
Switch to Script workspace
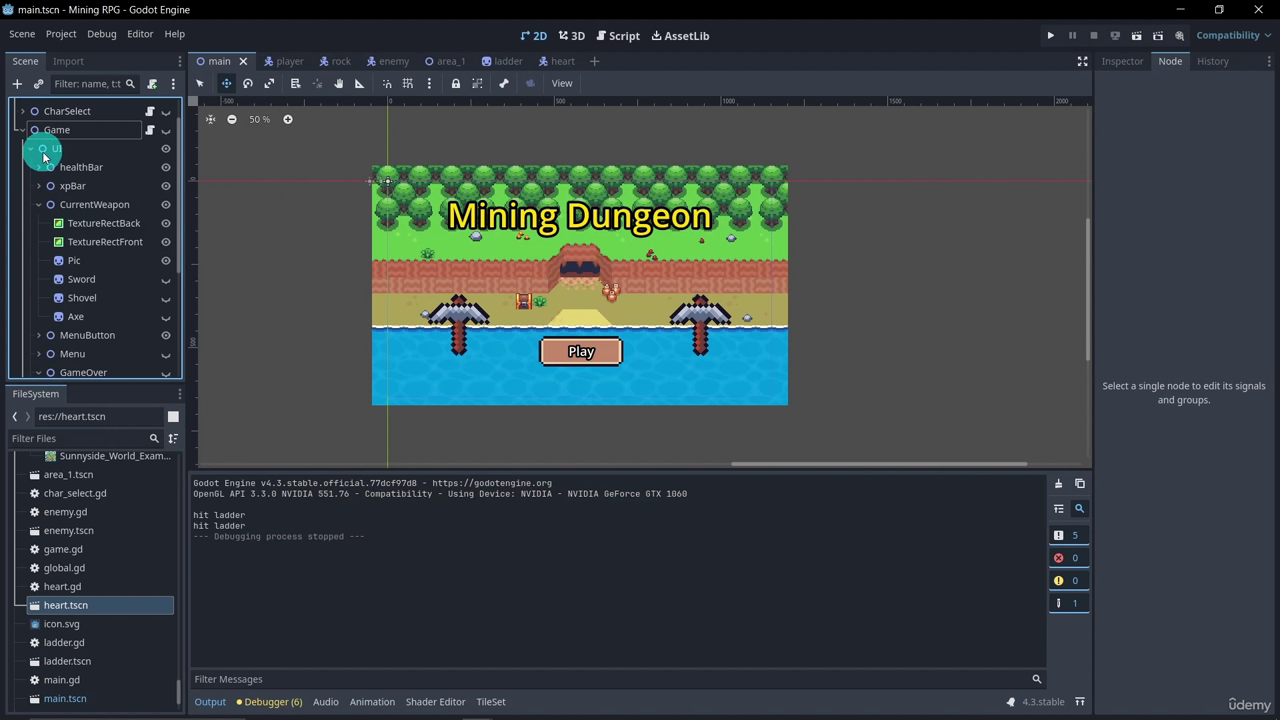[618, 35]
